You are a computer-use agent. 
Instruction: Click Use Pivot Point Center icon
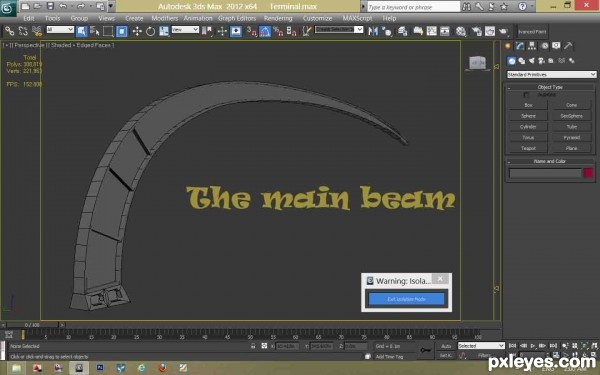(x=207, y=31)
